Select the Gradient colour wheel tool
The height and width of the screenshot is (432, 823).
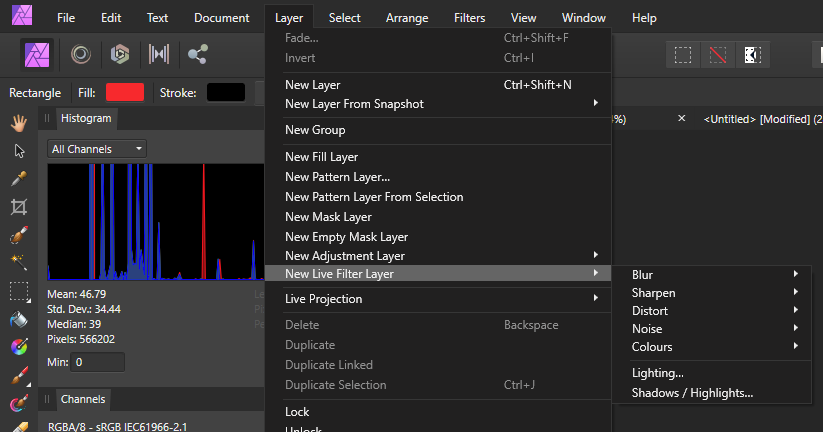click(19, 347)
